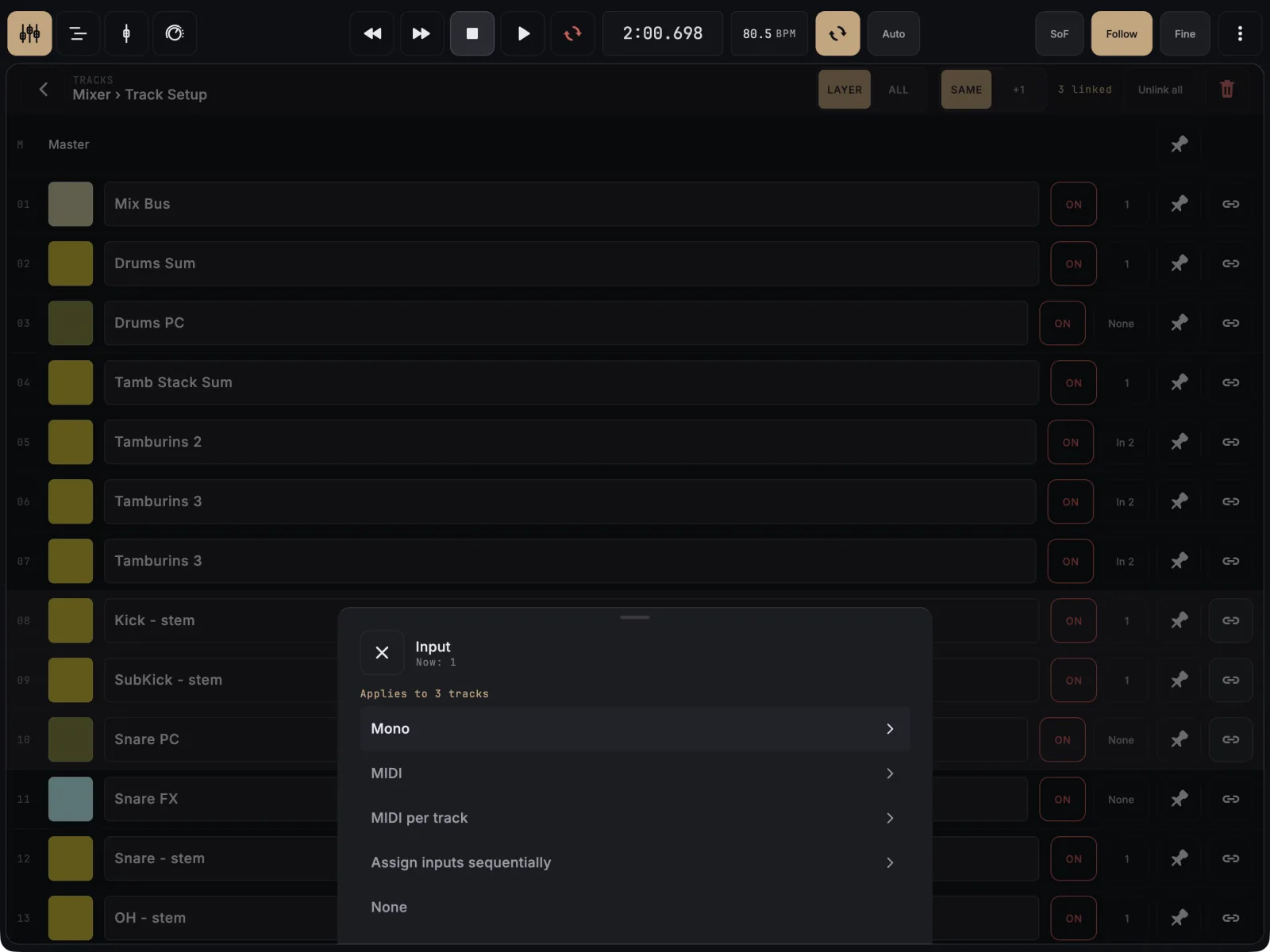Stop playback
Image resolution: width=1270 pixels, height=952 pixels.
472,33
